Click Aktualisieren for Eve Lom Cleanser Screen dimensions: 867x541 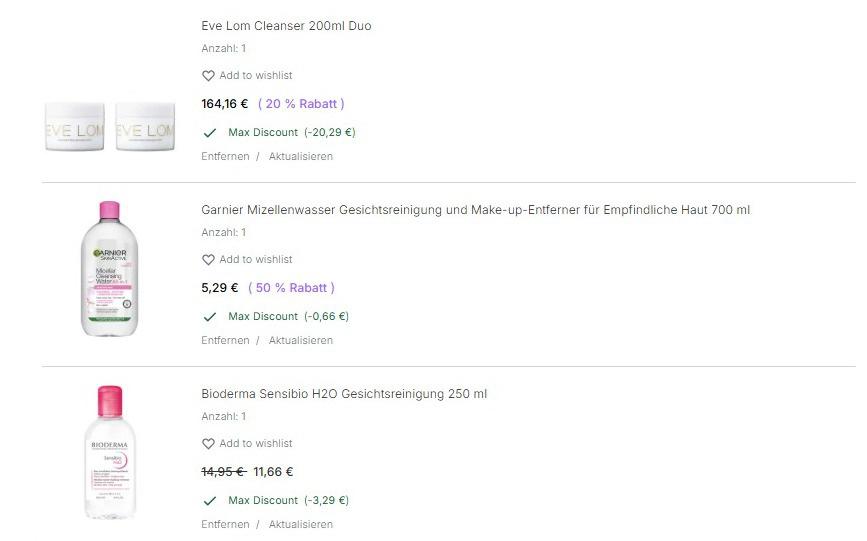click(300, 157)
